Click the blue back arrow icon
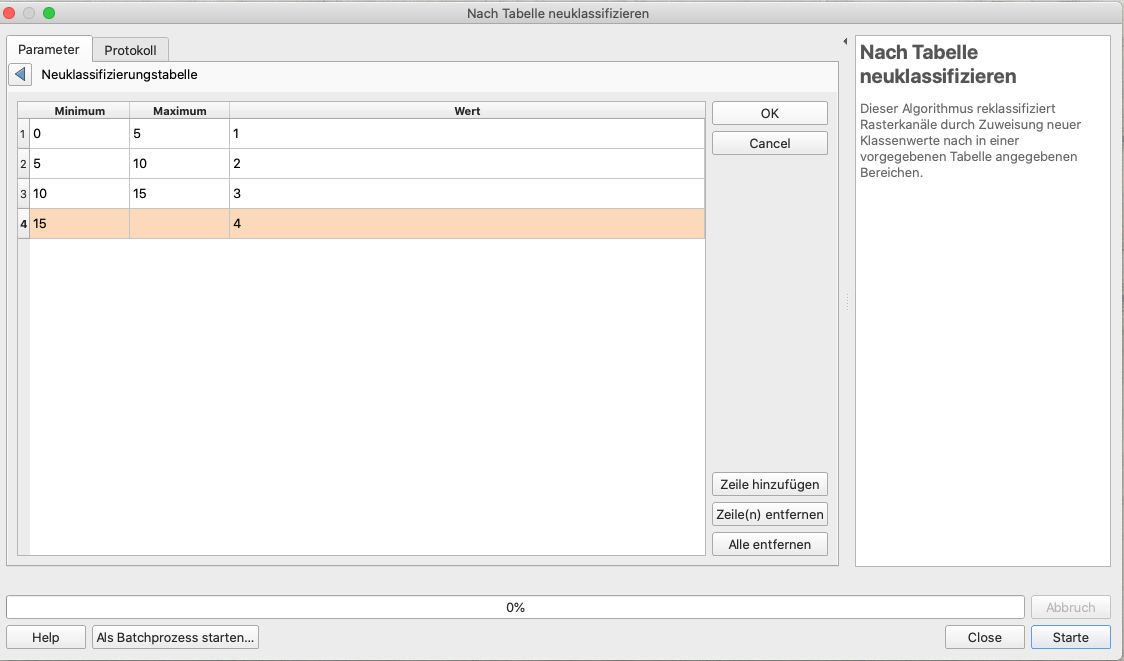This screenshot has width=1124, height=661. click(x=20, y=75)
